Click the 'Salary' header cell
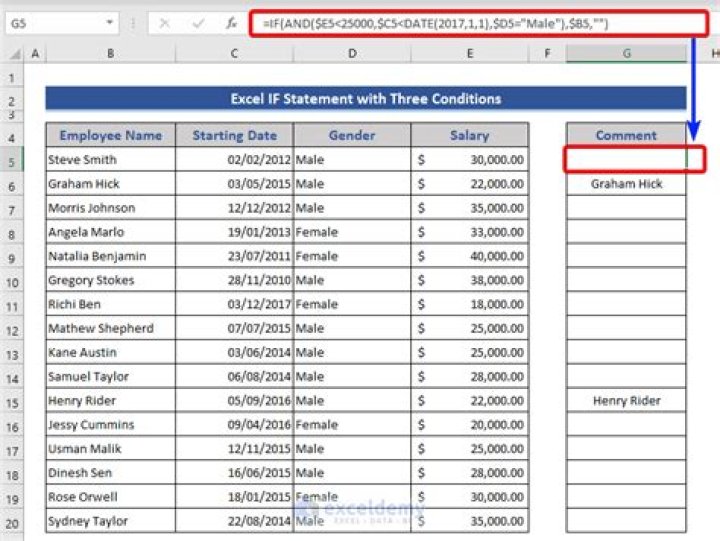The image size is (720, 541). [x=470, y=135]
